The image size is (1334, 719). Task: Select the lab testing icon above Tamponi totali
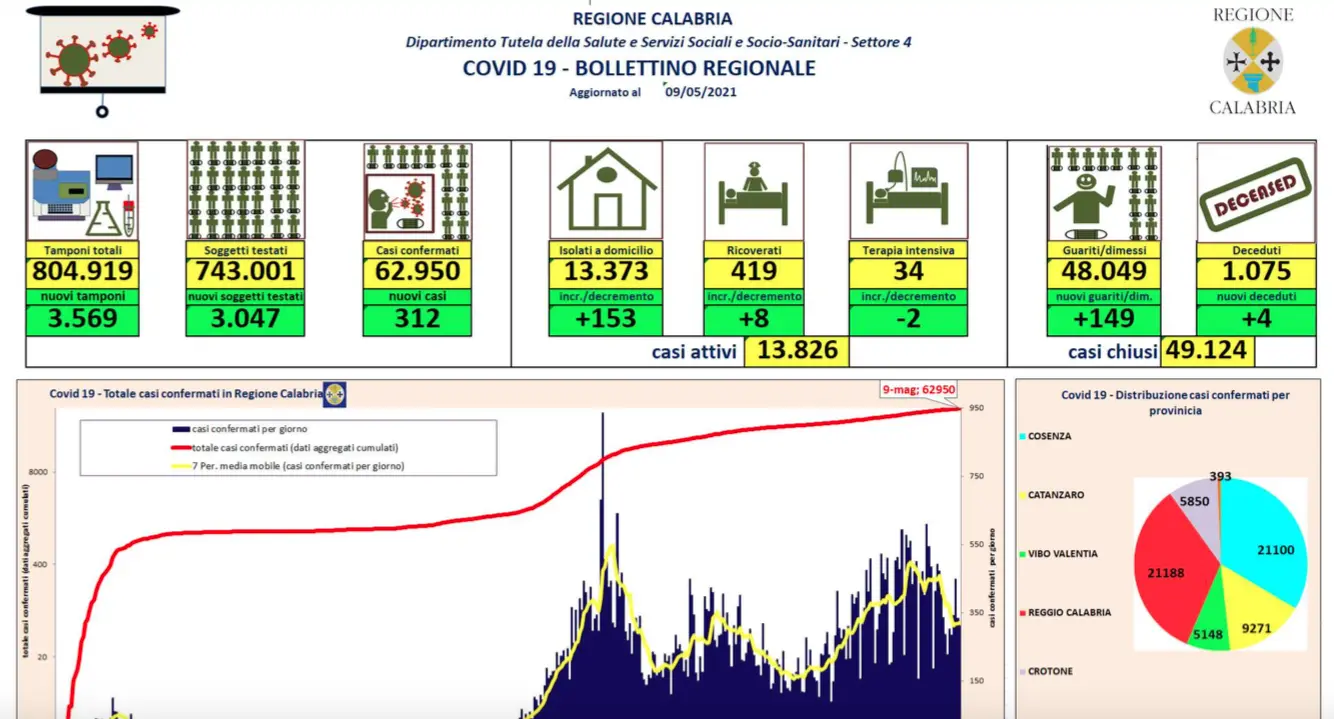(82, 191)
